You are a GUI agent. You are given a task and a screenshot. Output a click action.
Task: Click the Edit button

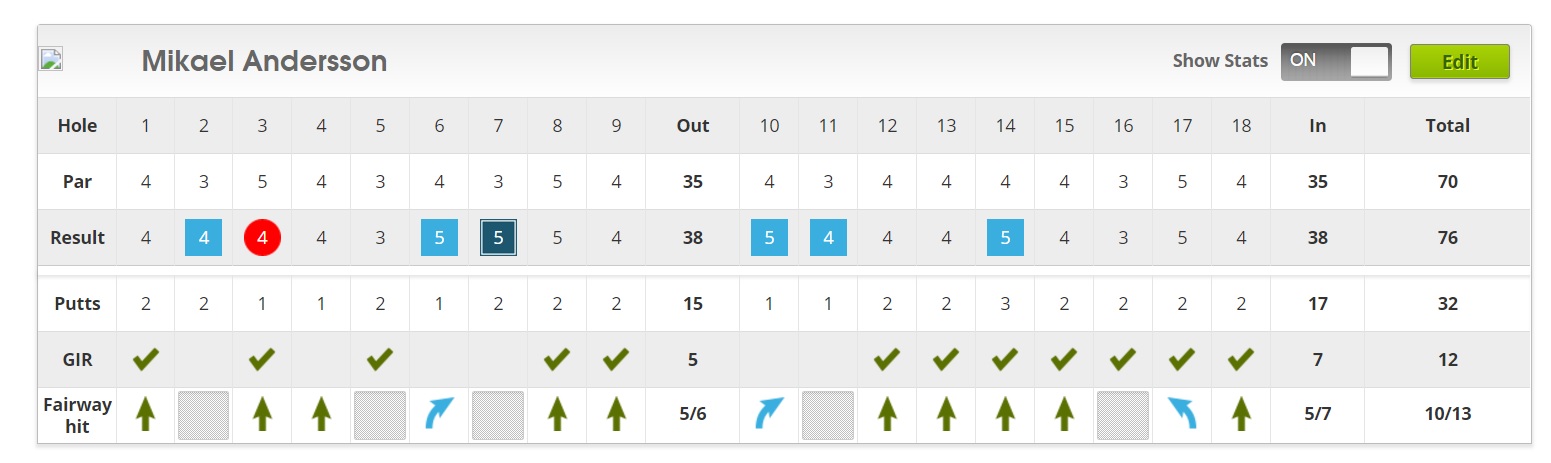click(1459, 61)
